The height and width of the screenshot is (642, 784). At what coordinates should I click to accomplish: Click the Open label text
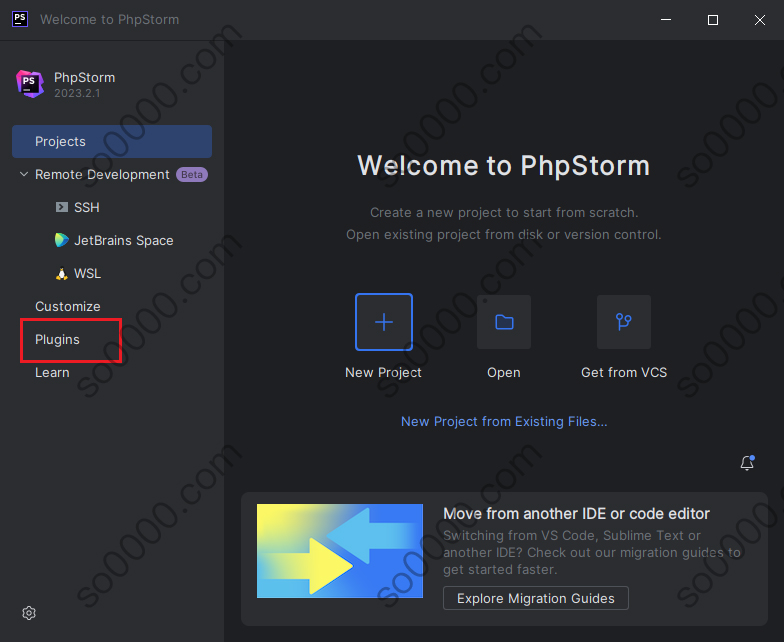(504, 372)
